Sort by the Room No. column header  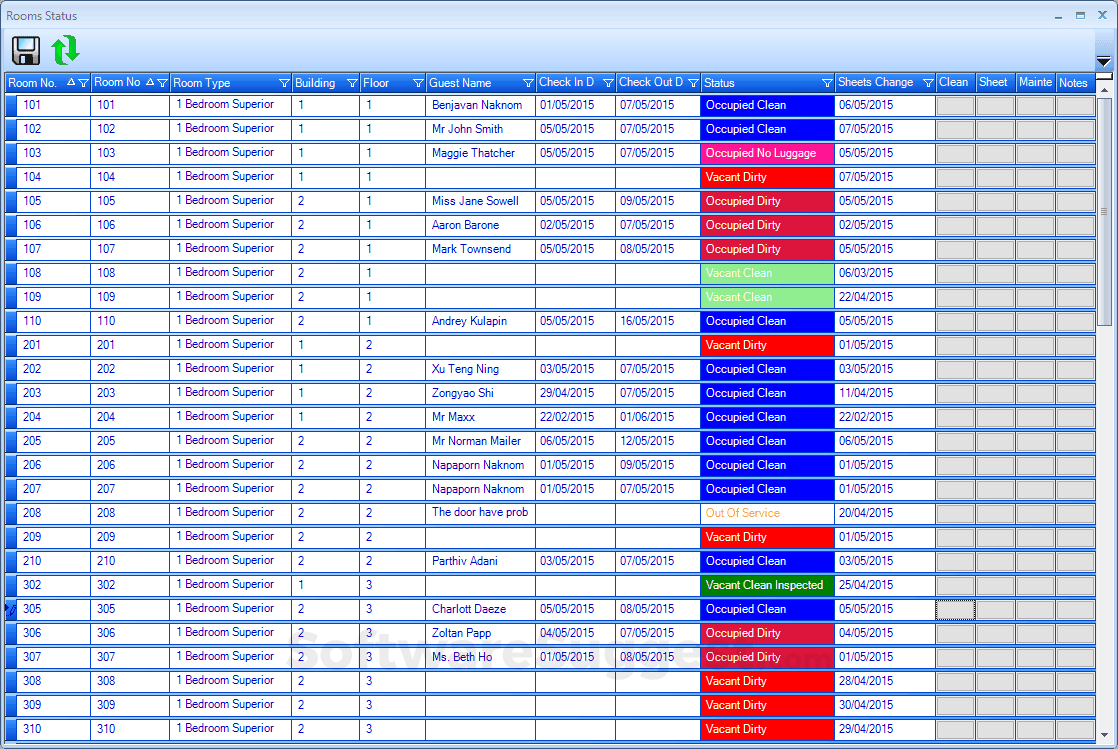pos(32,83)
